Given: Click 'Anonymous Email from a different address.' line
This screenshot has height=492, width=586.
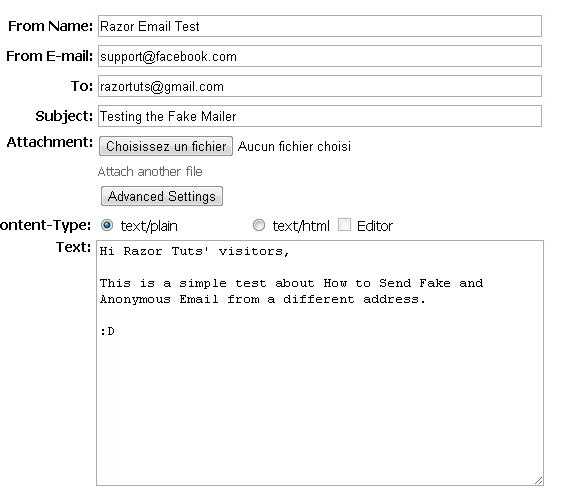Looking at the screenshot, I should [263, 299].
